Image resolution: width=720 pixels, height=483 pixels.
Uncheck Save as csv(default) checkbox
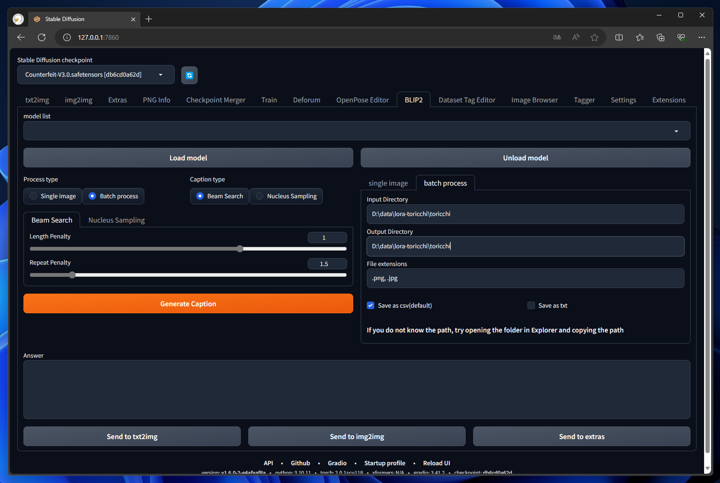click(371, 305)
